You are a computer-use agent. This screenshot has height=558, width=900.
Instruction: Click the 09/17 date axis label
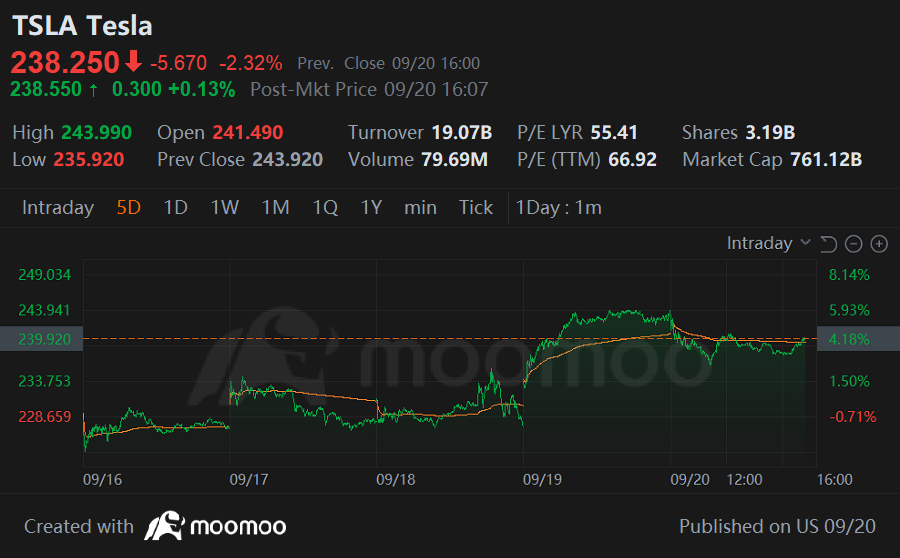click(x=249, y=480)
